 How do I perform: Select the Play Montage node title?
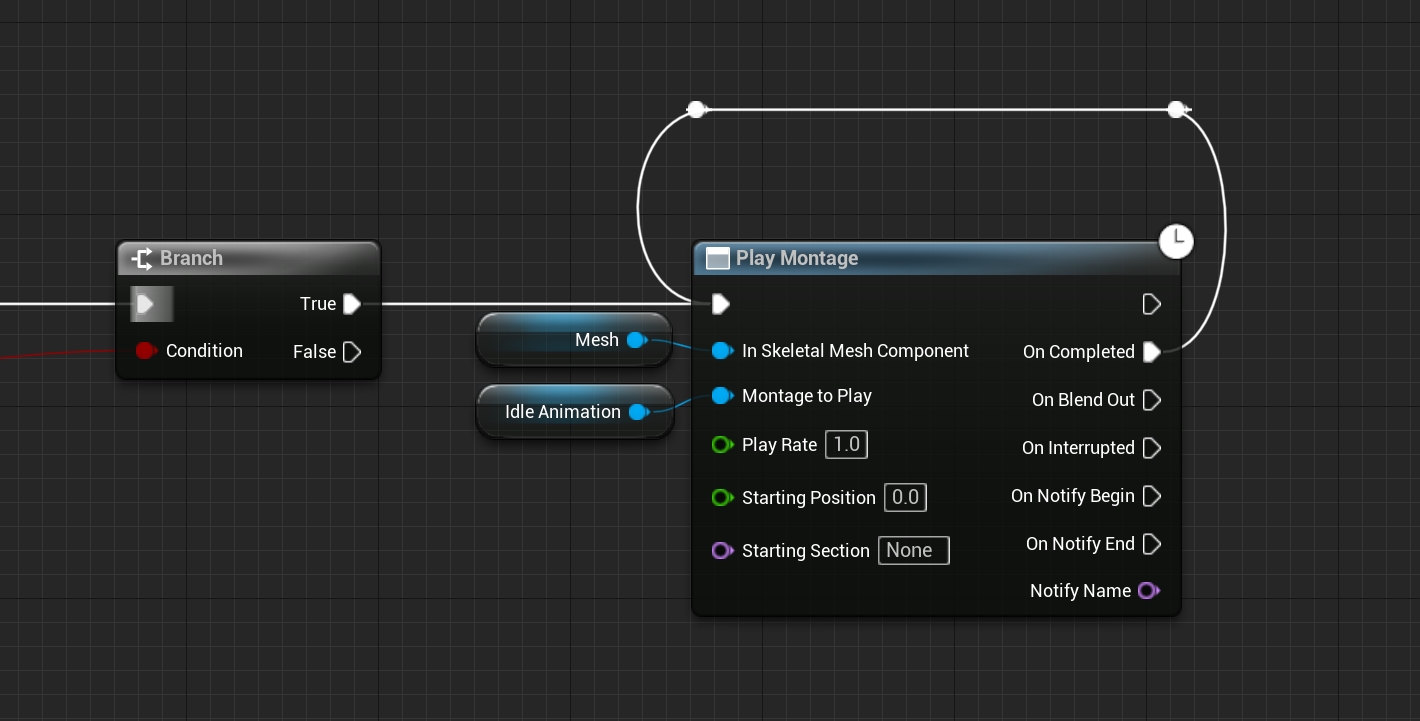797,258
